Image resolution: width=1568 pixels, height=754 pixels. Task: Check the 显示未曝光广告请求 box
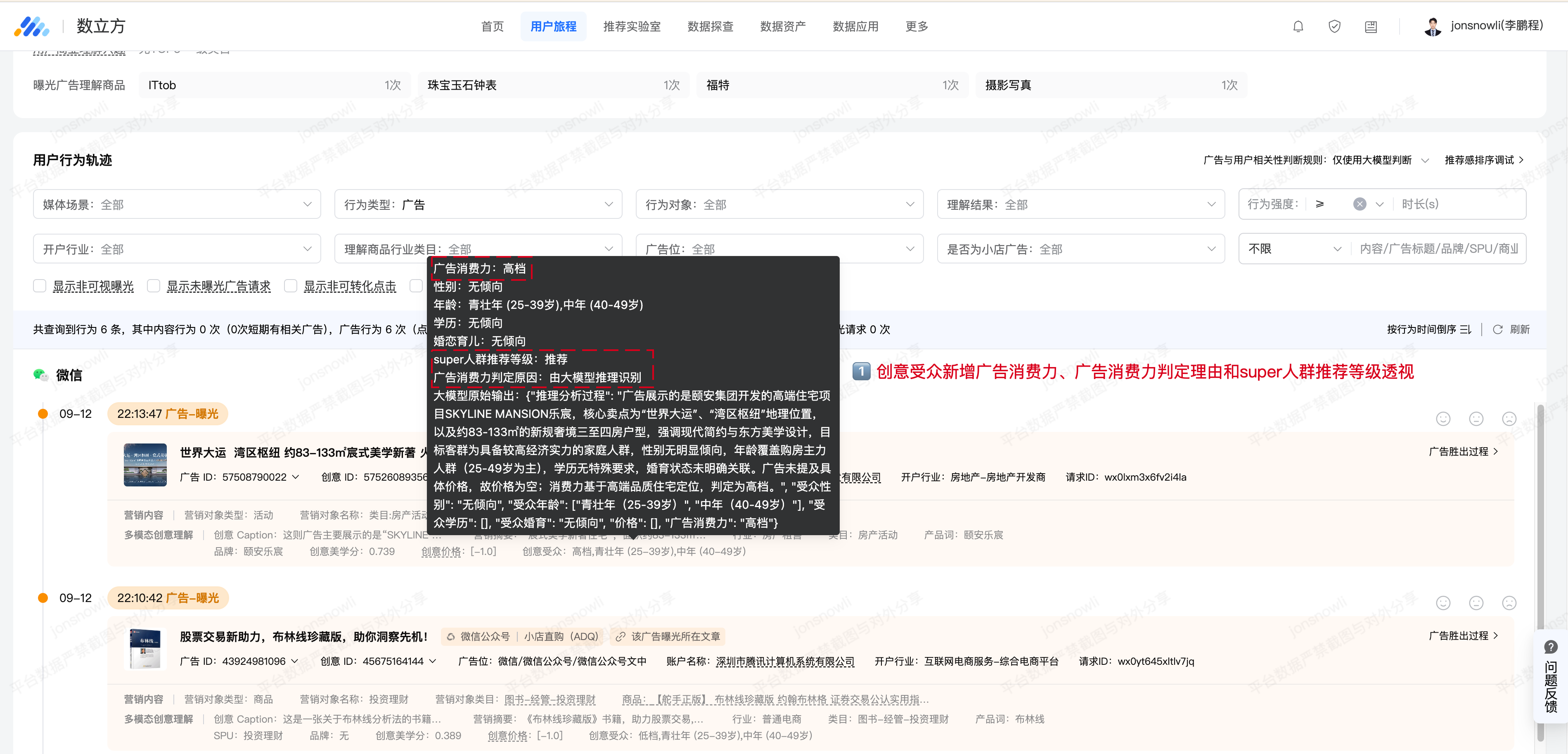154,286
